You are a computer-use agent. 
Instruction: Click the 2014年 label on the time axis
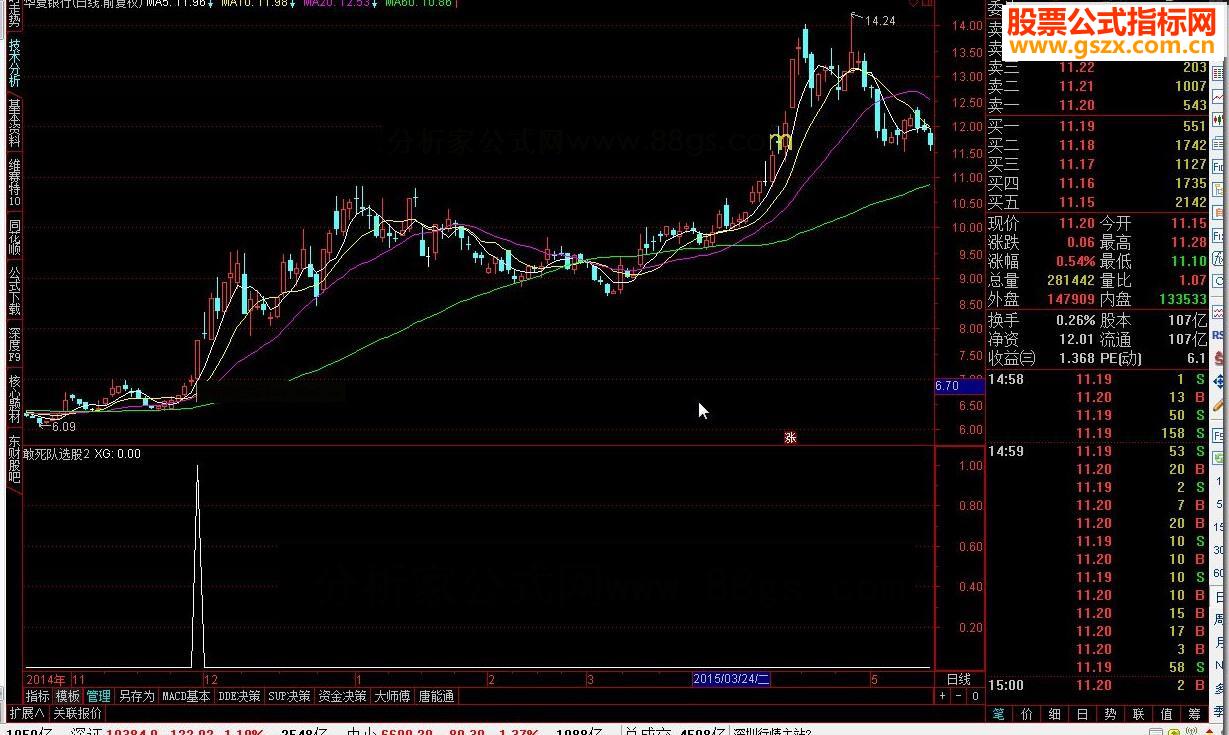pos(46,679)
